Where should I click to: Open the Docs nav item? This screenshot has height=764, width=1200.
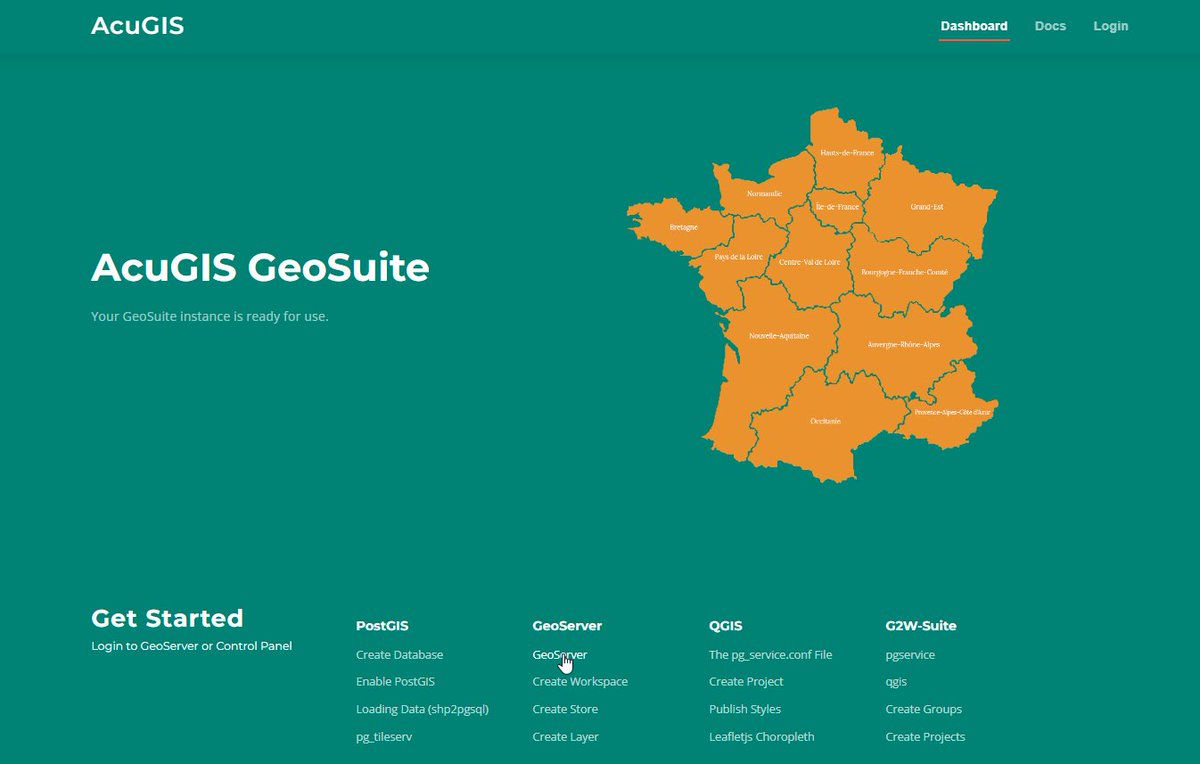point(1050,26)
